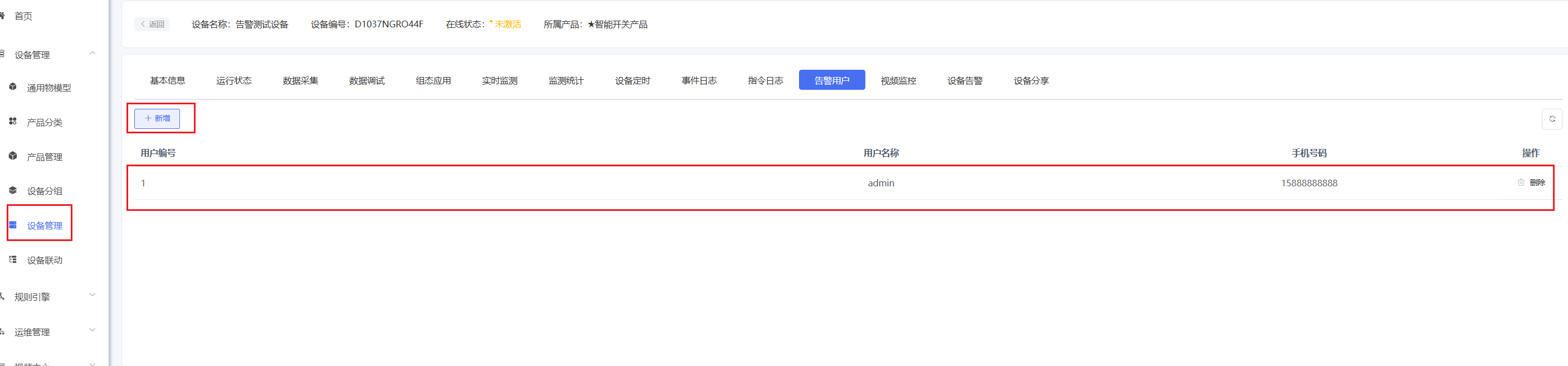Open the 视频监控 tab
Image resolution: width=1568 pixels, height=366 pixels.
[x=898, y=80]
